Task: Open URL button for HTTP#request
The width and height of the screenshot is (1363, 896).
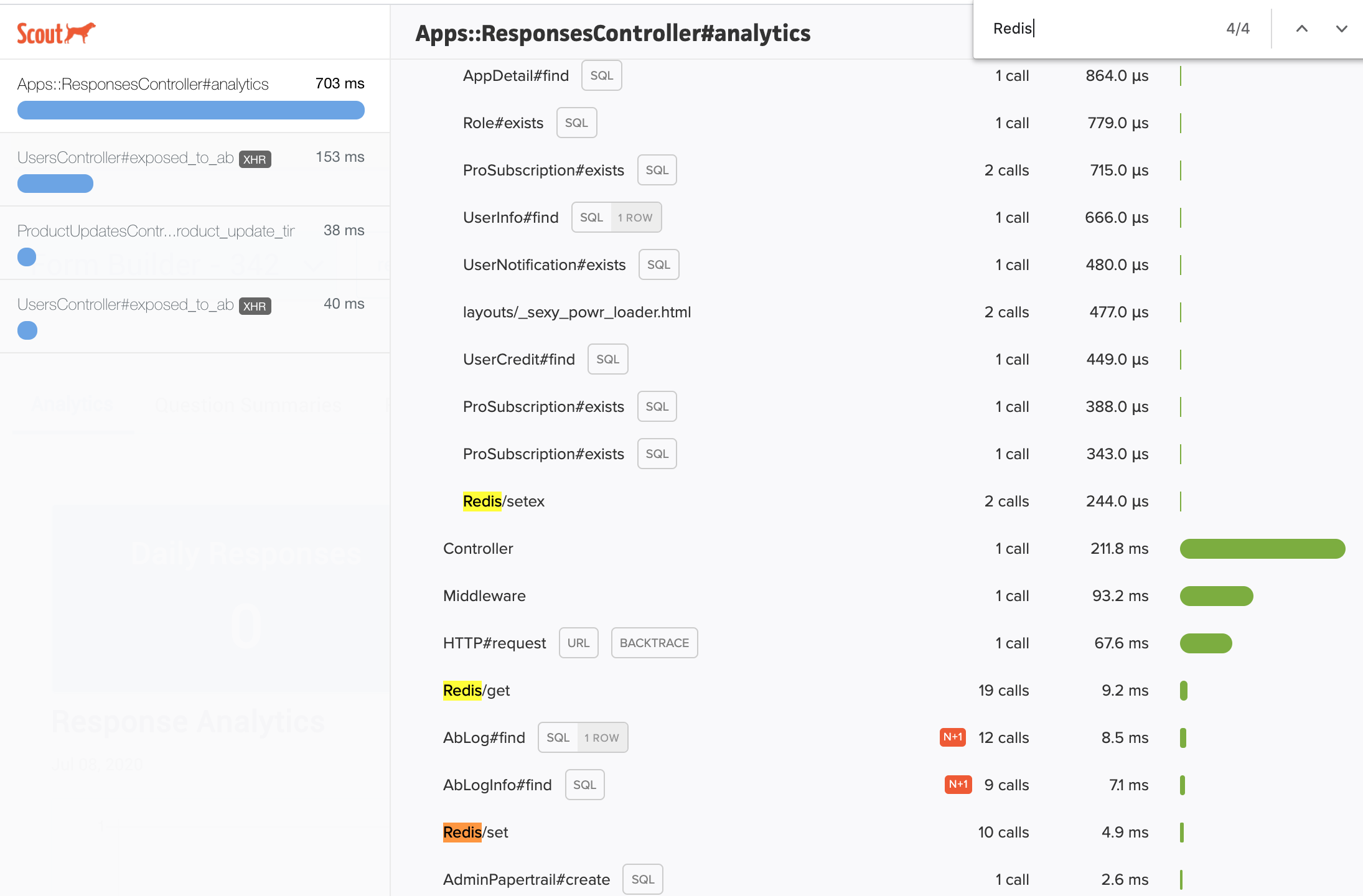Action: click(578, 643)
